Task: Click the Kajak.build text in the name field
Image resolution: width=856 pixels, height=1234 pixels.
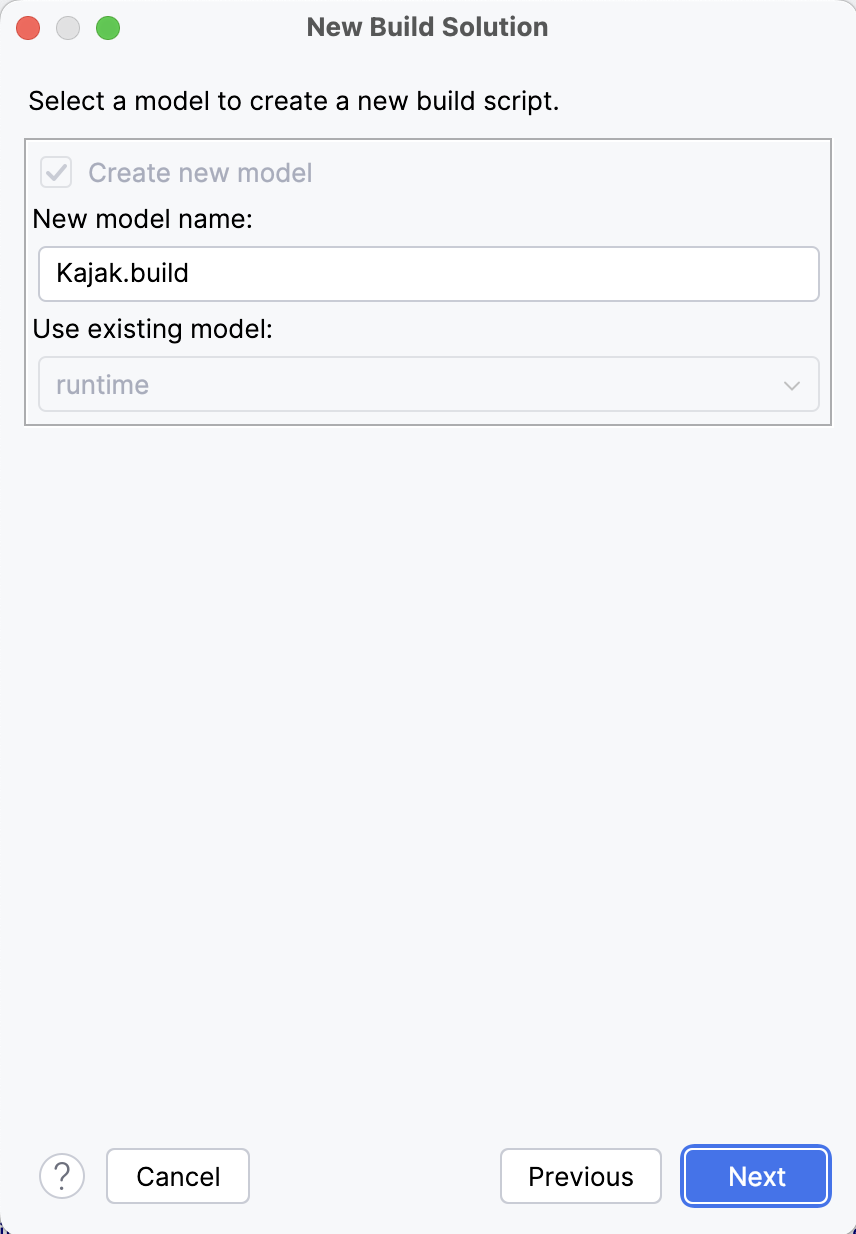Action: (x=122, y=274)
